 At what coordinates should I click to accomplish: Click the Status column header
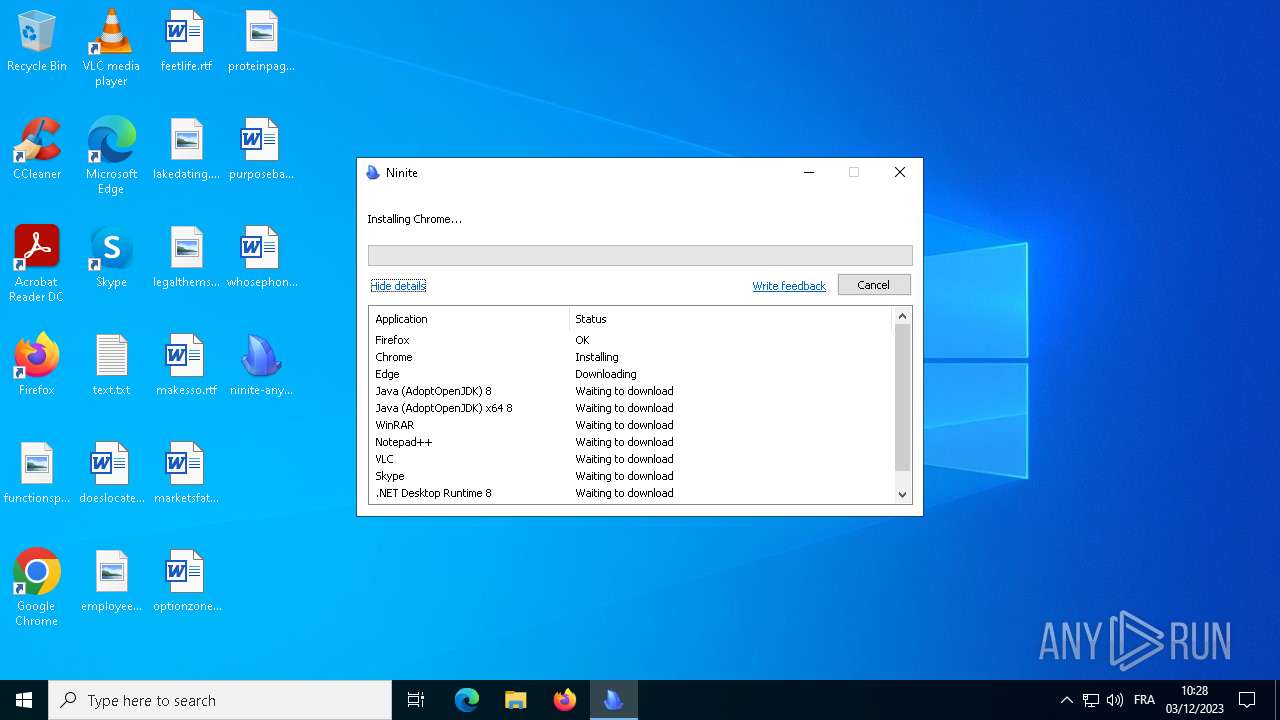(x=731, y=319)
